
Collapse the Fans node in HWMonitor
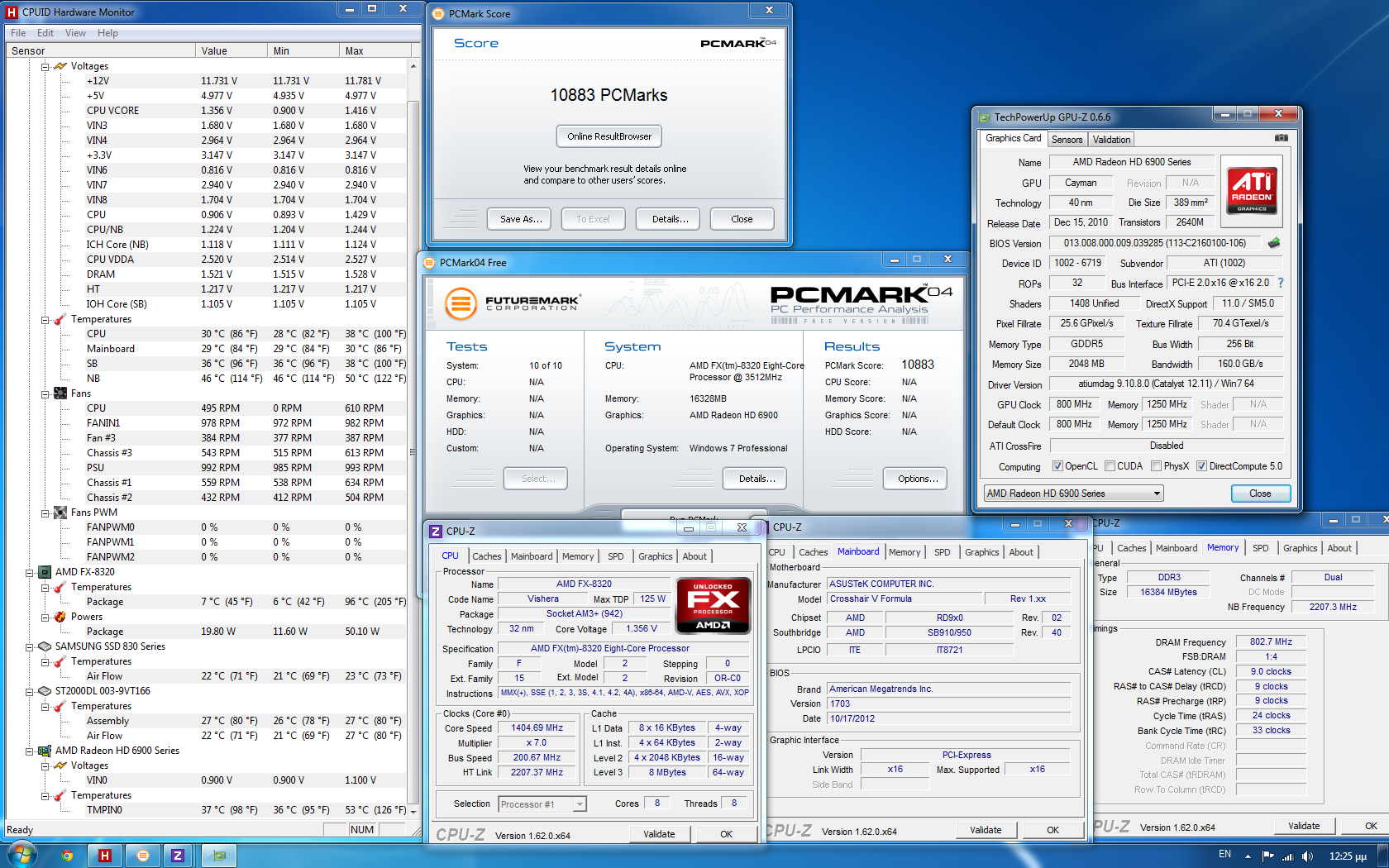[45, 393]
